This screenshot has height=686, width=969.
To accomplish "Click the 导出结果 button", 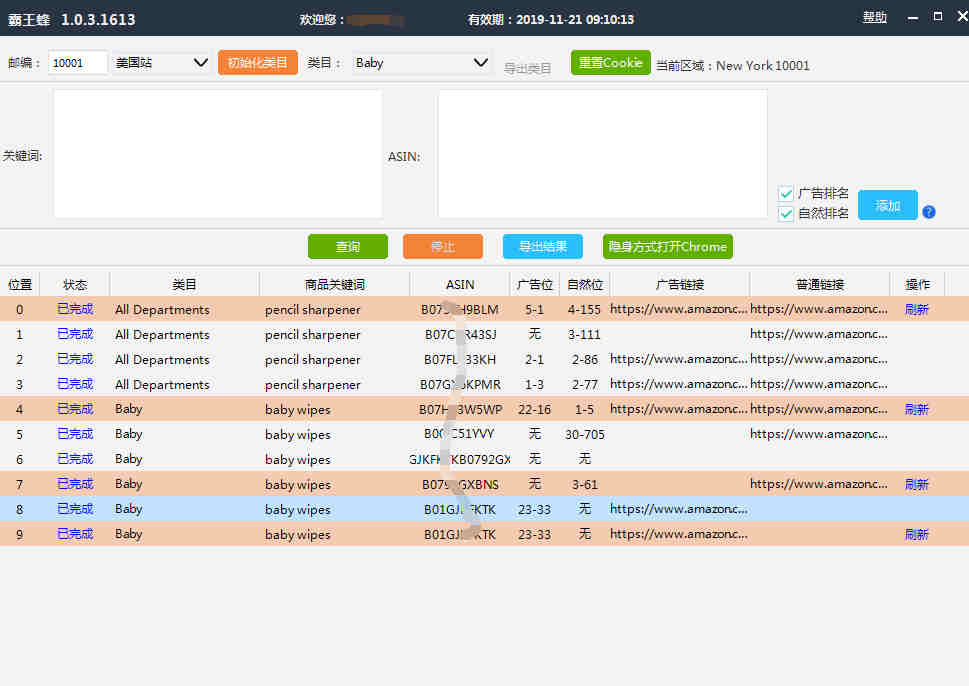I will tap(543, 247).
